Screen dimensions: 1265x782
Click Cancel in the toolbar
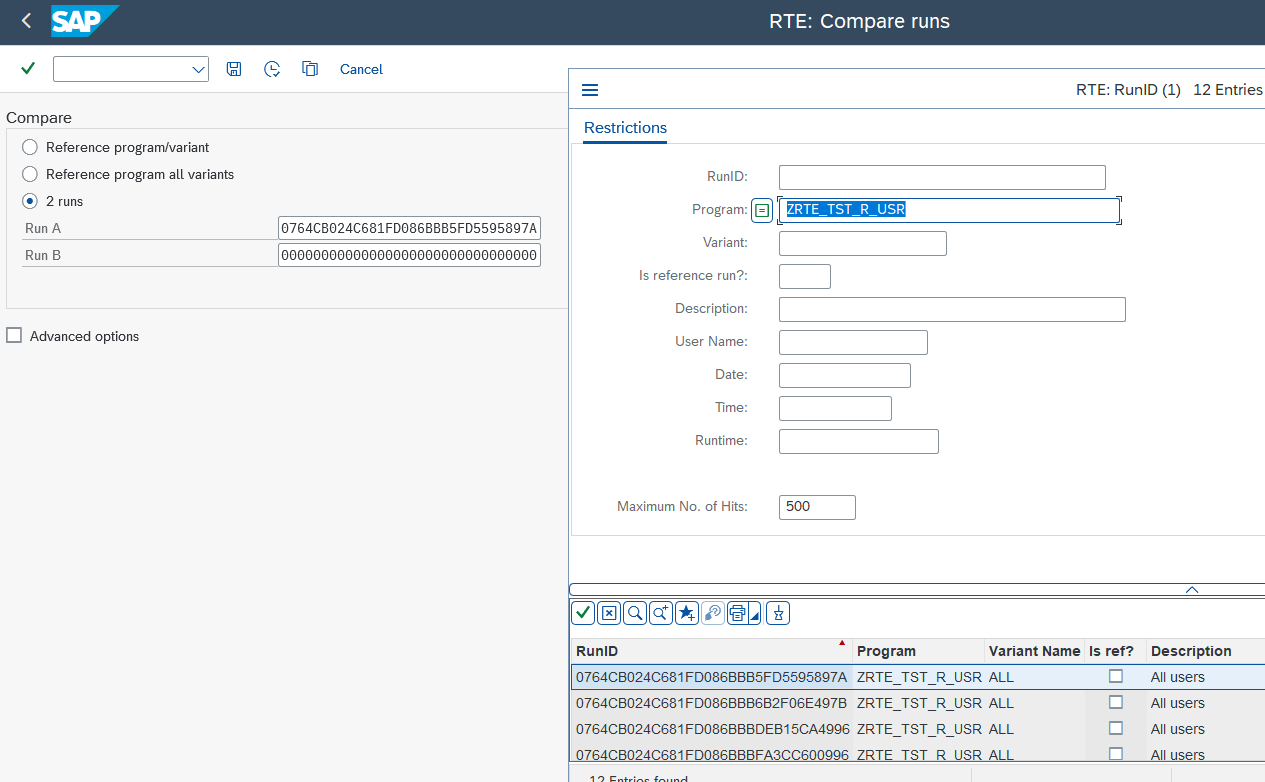[361, 69]
